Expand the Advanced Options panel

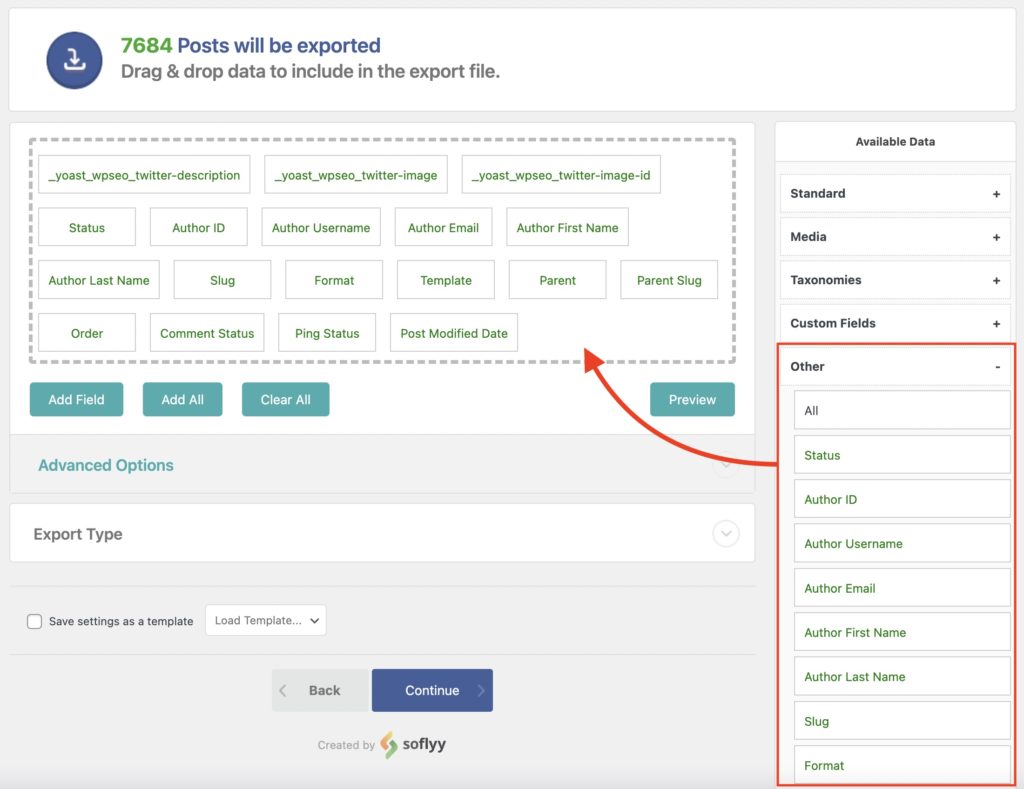[x=105, y=465]
